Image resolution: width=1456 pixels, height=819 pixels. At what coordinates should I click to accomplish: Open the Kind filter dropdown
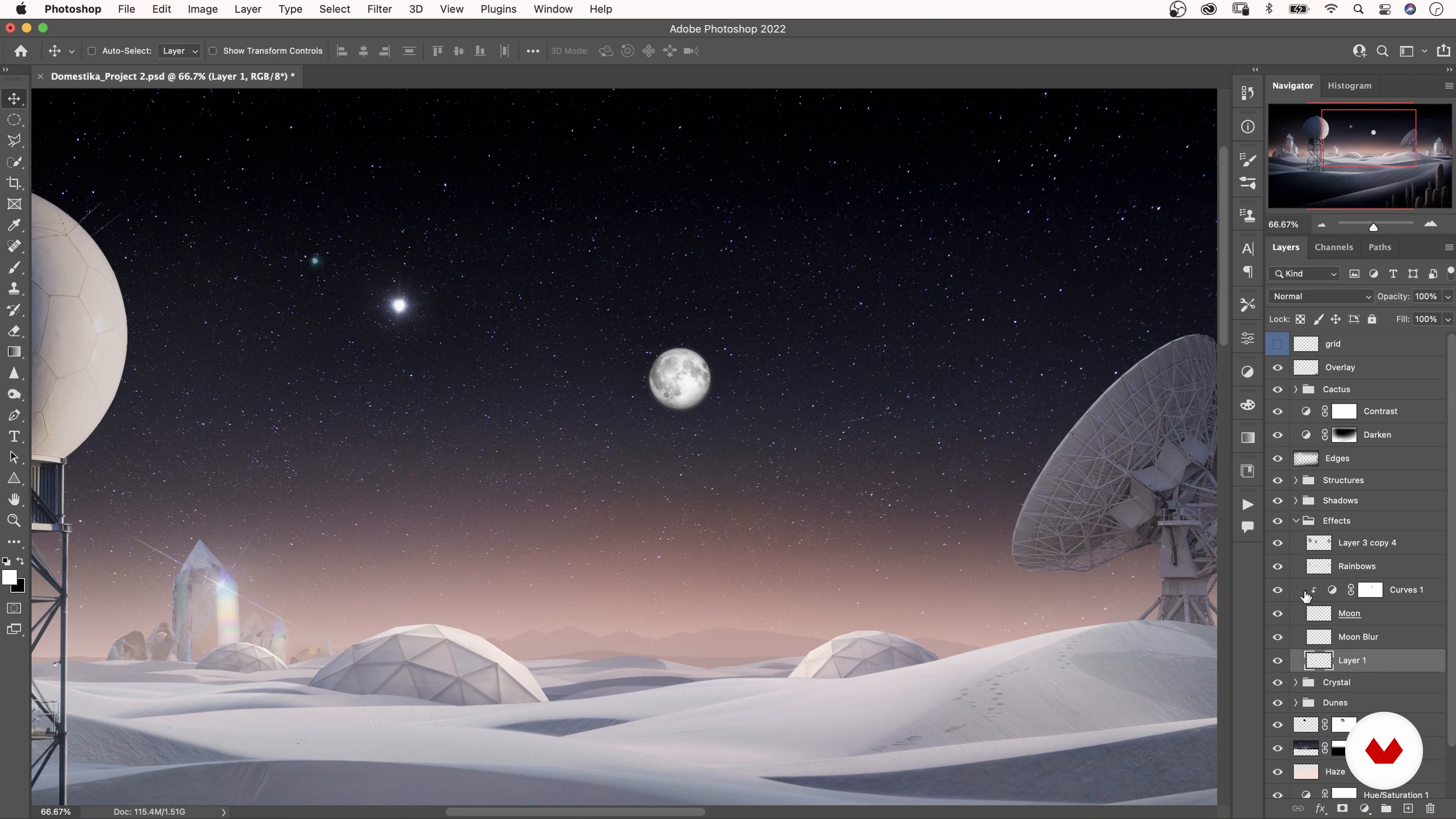[x=1304, y=273]
